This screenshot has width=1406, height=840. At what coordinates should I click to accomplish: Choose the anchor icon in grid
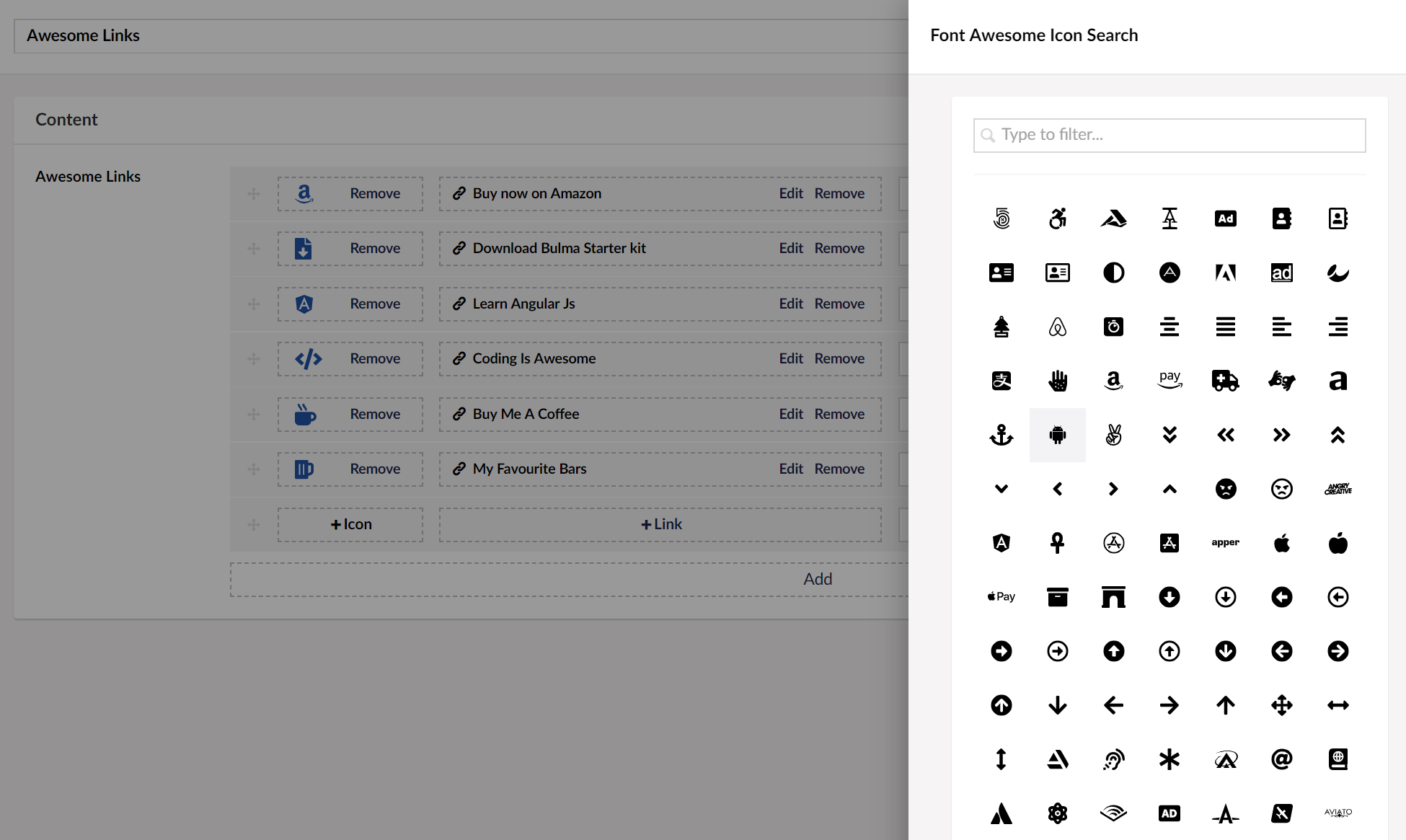pyautogui.click(x=1001, y=435)
